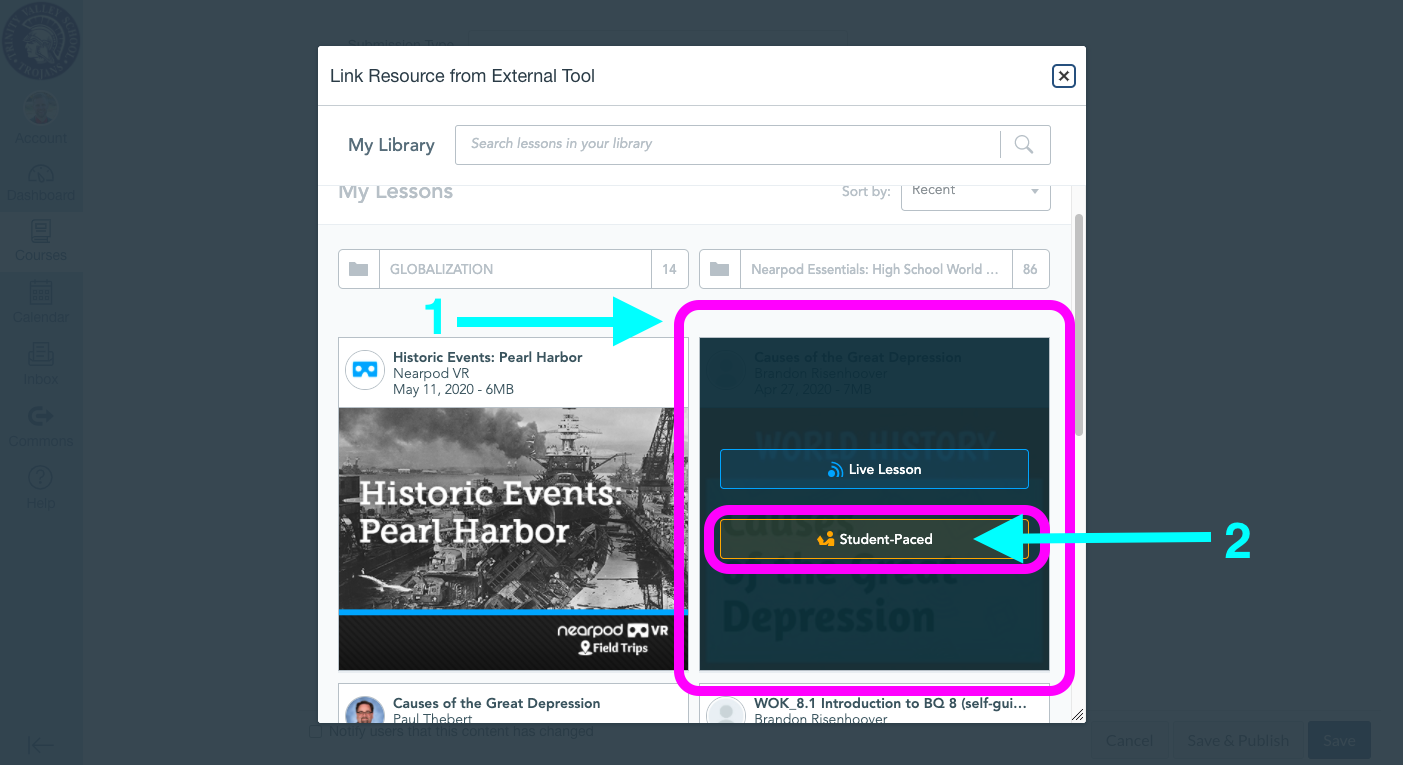This screenshot has width=1403, height=765.
Task: Check the Inbox using its sidebar icon
Action: tap(41, 356)
